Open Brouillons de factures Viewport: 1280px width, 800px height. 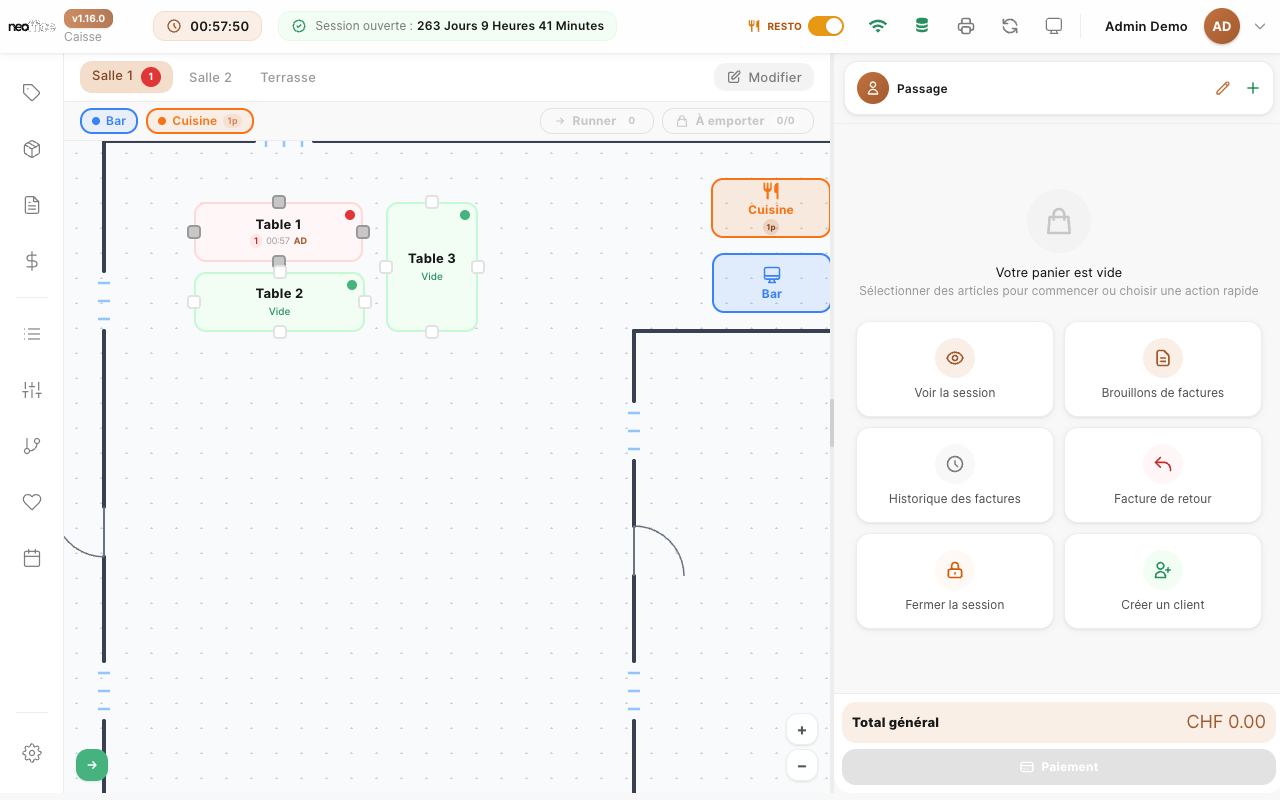pos(1163,369)
